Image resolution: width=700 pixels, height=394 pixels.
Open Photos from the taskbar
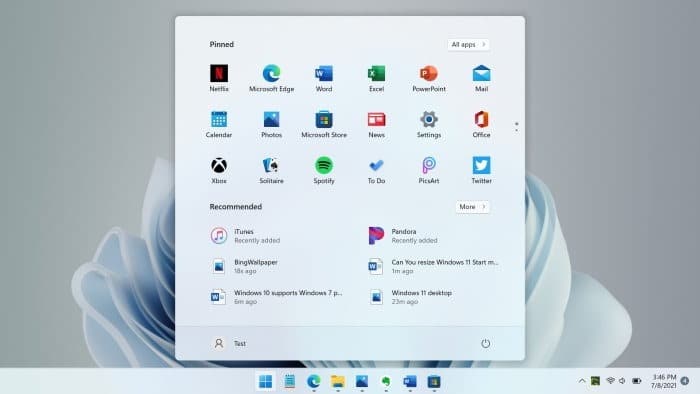362,382
